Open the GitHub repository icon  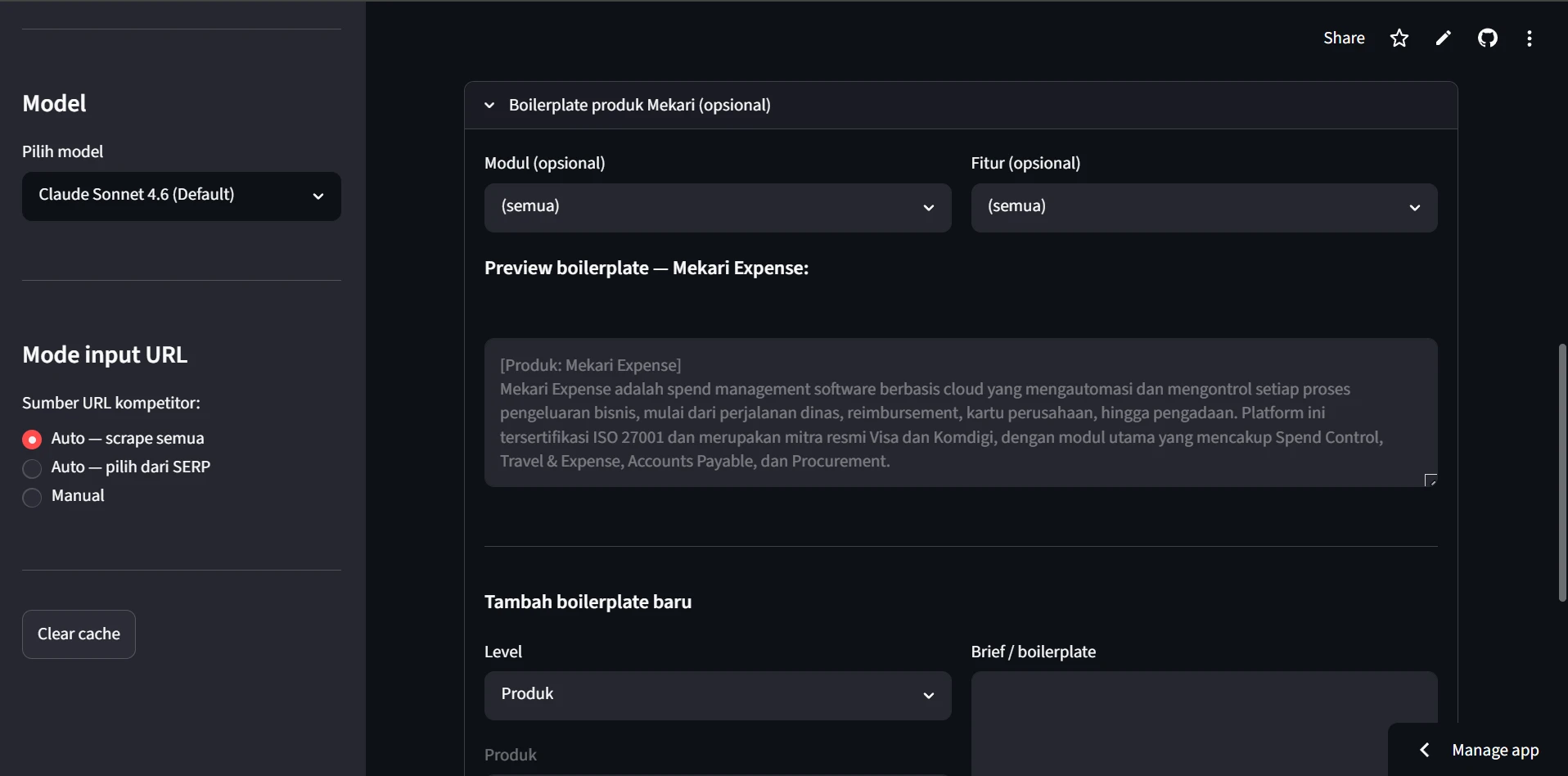(x=1487, y=38)
